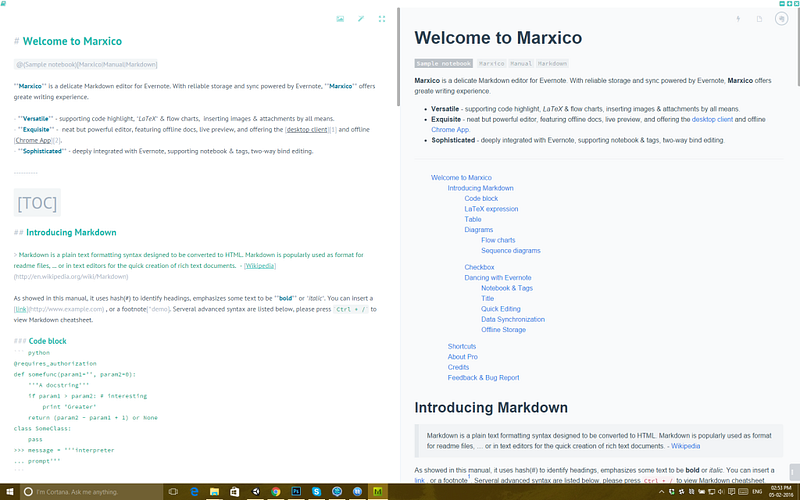Go to 'Diagrams' contents link
Viewport: 800px width, 500px height.
click(x=479, y=230)
